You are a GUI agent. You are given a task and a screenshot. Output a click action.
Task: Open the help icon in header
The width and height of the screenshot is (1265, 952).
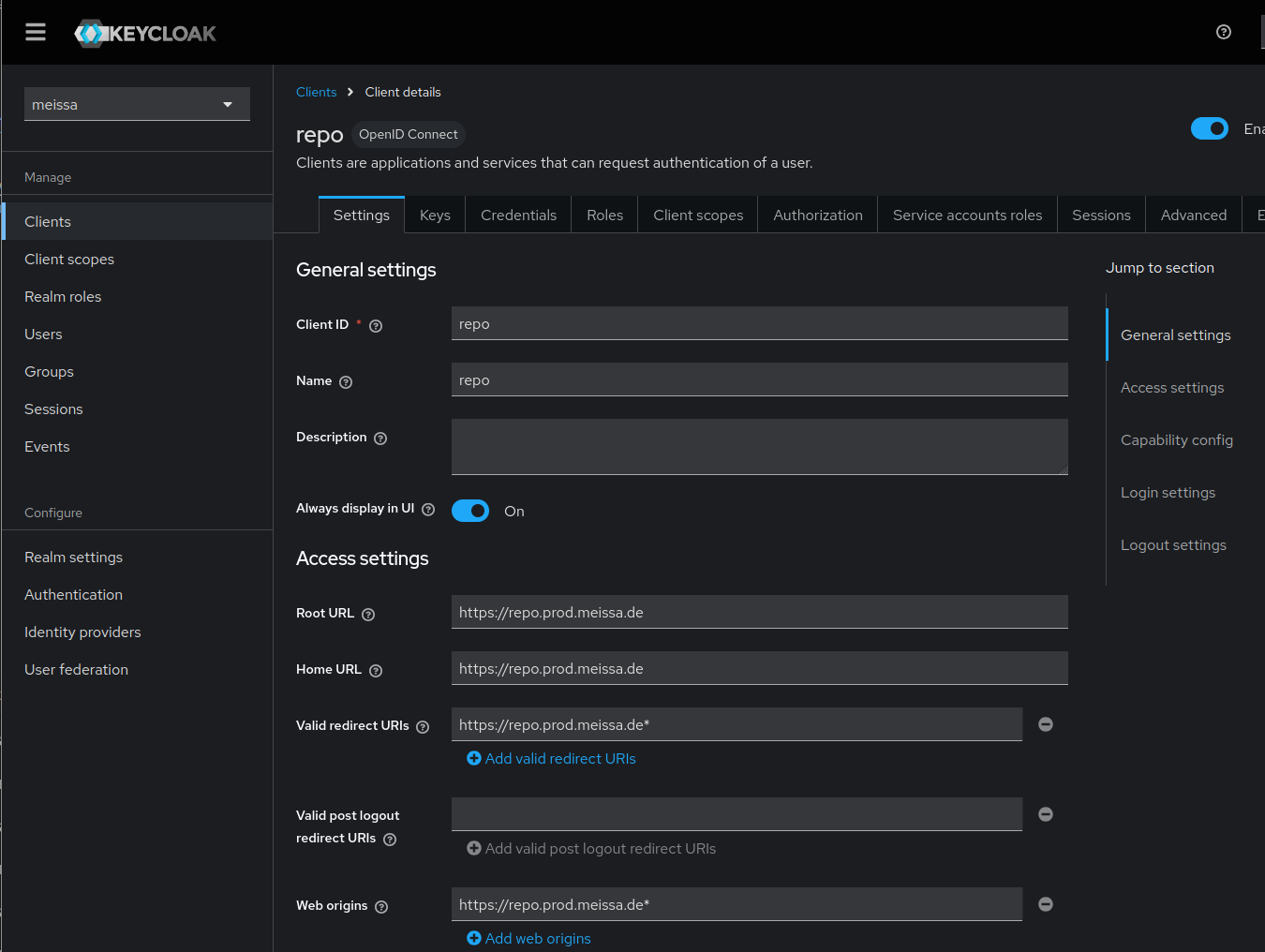1223,32
